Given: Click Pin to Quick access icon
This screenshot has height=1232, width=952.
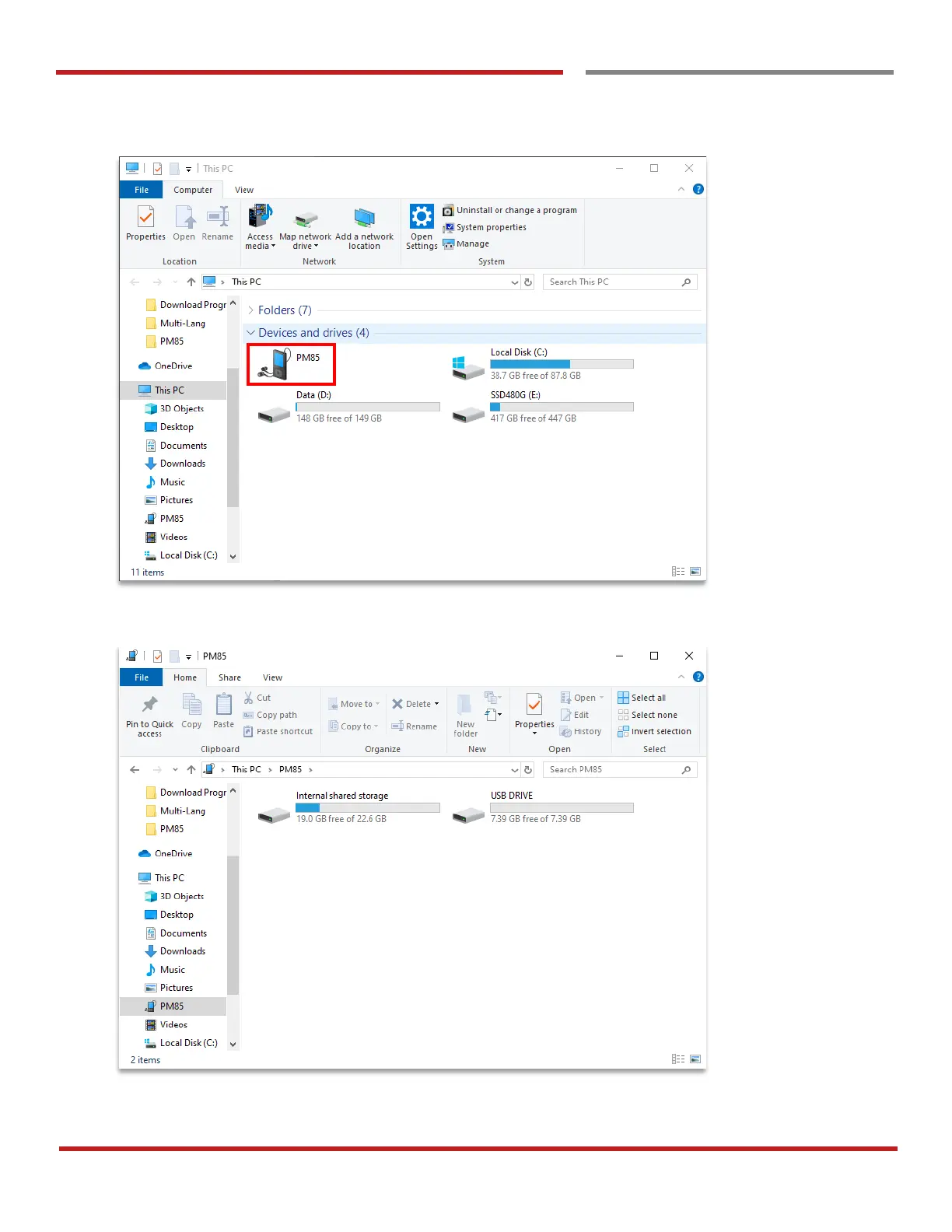Looking at the screenshot, I should [149, 715].
